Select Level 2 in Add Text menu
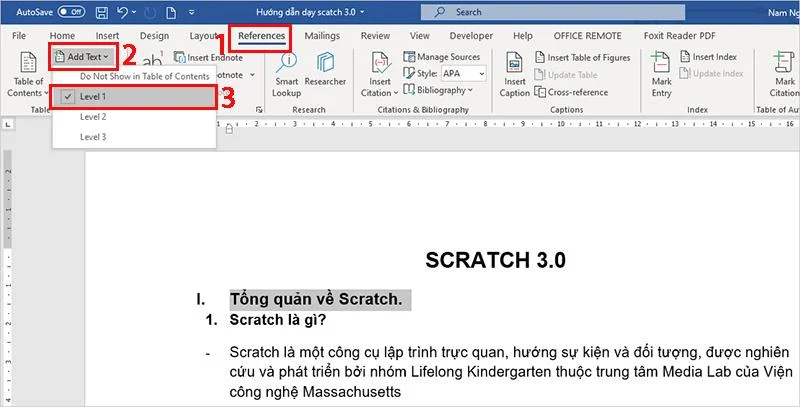The image size is (800, 407). pos(134,117)
